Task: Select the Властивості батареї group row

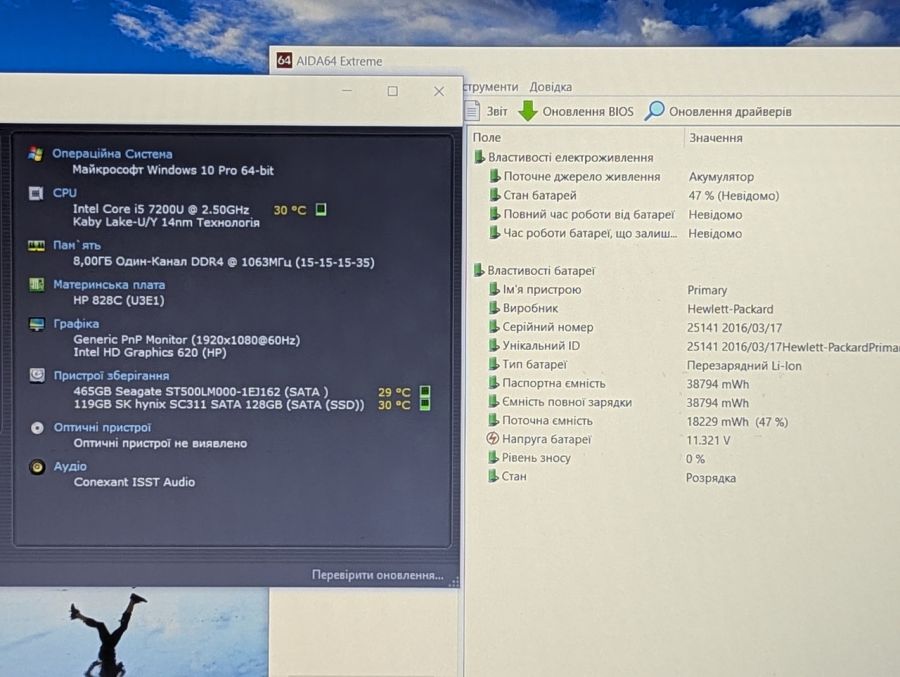Action: click(x=534, y=270)
